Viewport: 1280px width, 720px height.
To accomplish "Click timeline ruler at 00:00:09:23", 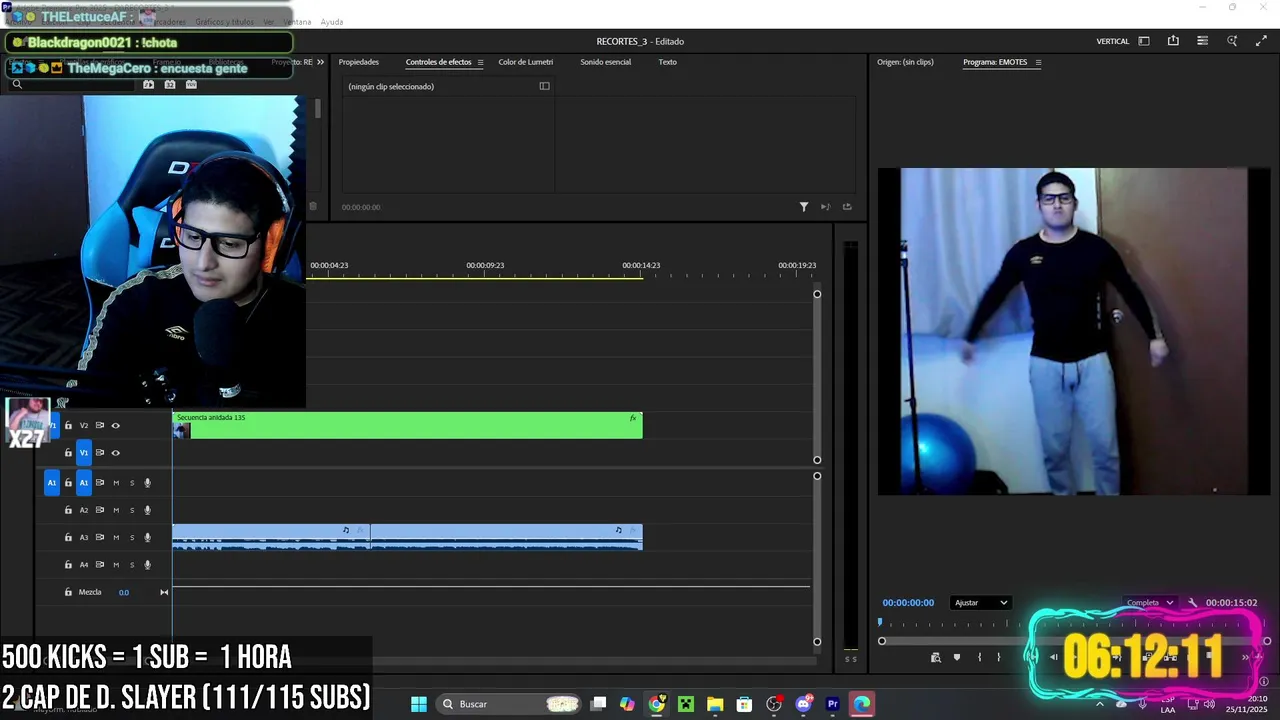I will click(485, 265).
